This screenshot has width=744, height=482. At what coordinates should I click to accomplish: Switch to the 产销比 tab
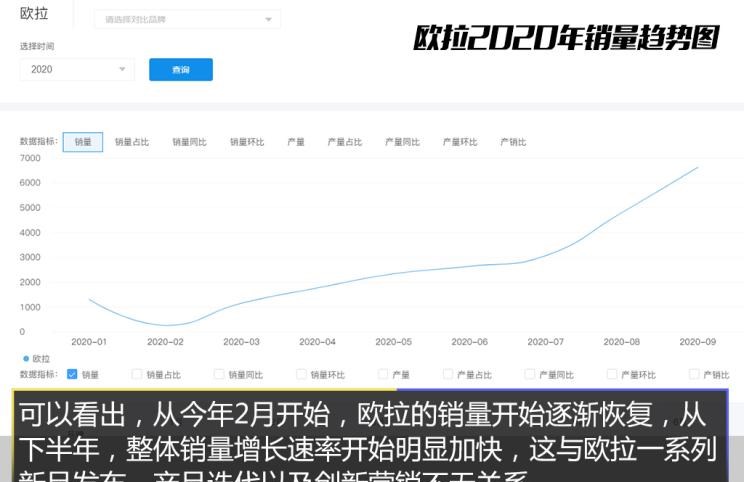(513, 142)
